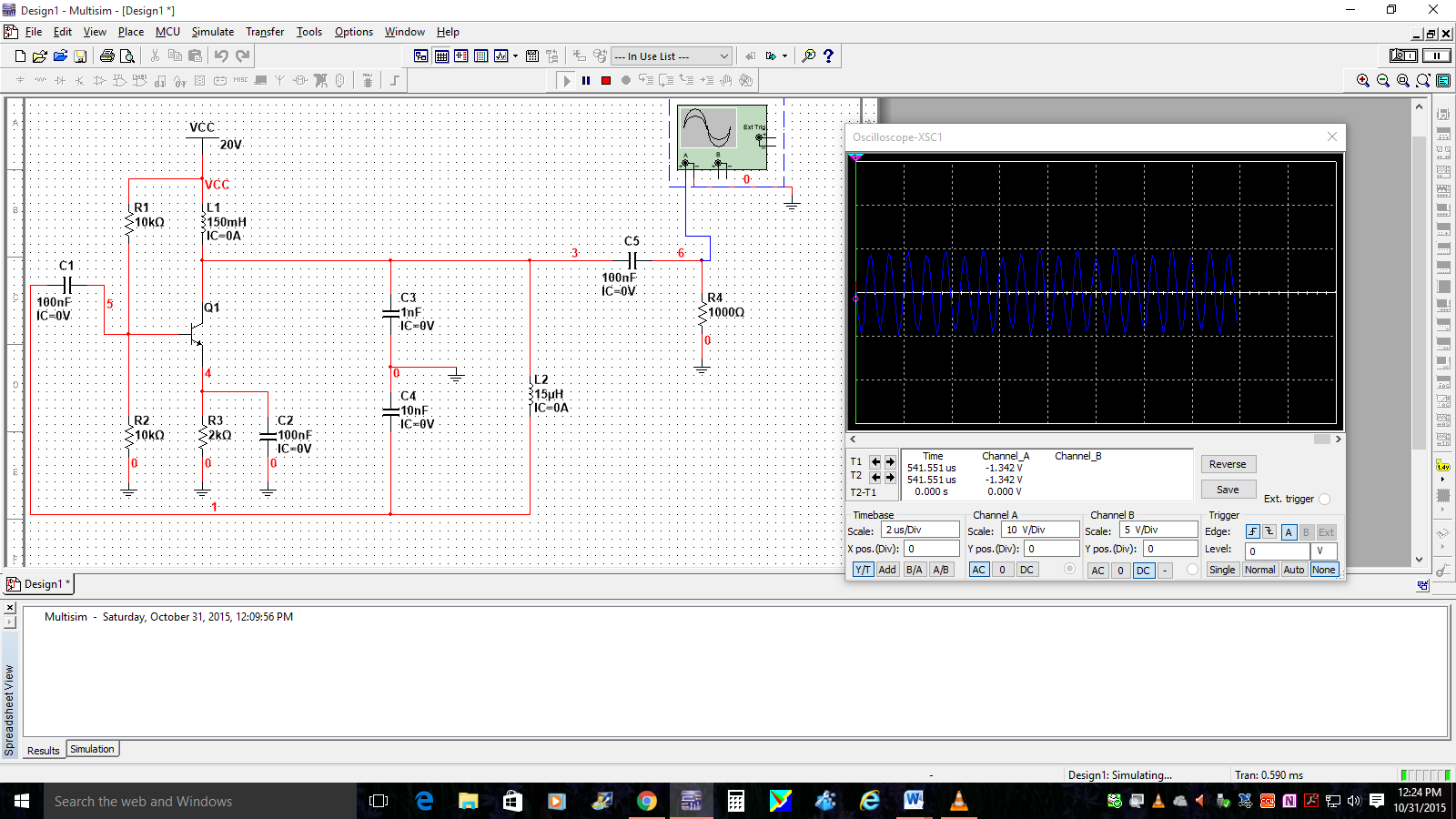Open the Transfer toolbar dropdown arrow
The image size is (1456, 819).
point(785,56)
